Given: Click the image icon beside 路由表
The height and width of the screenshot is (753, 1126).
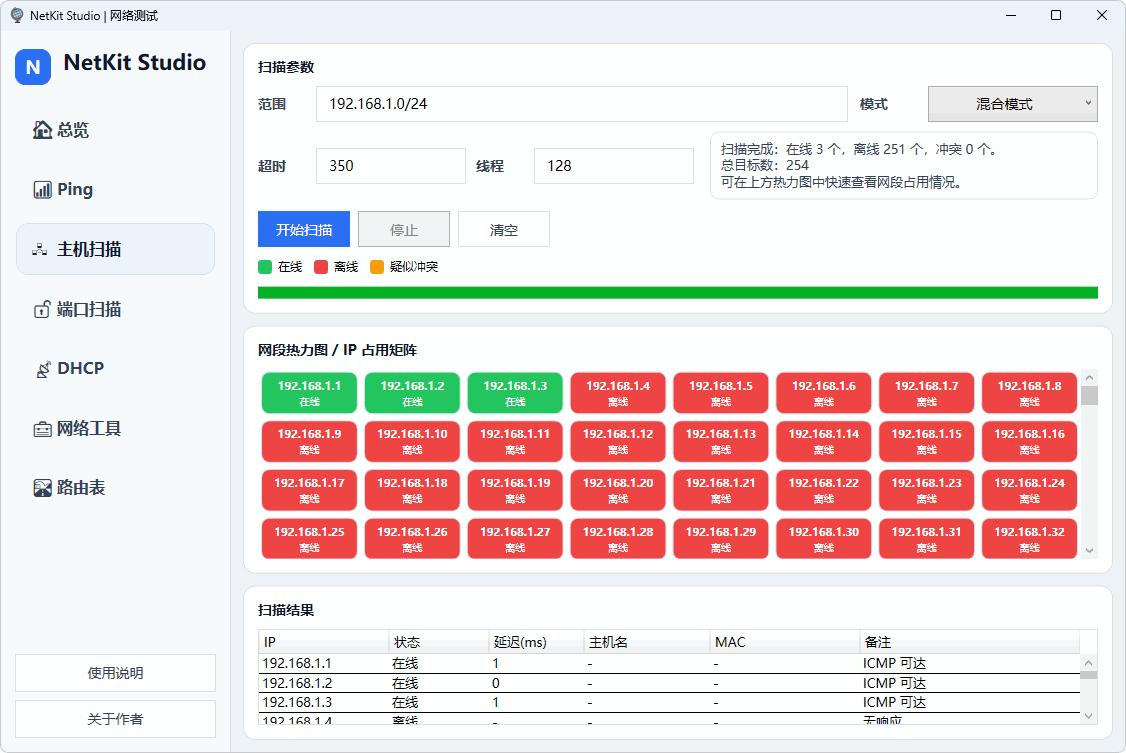Looking at the screenshot, I should coord(42,488).
